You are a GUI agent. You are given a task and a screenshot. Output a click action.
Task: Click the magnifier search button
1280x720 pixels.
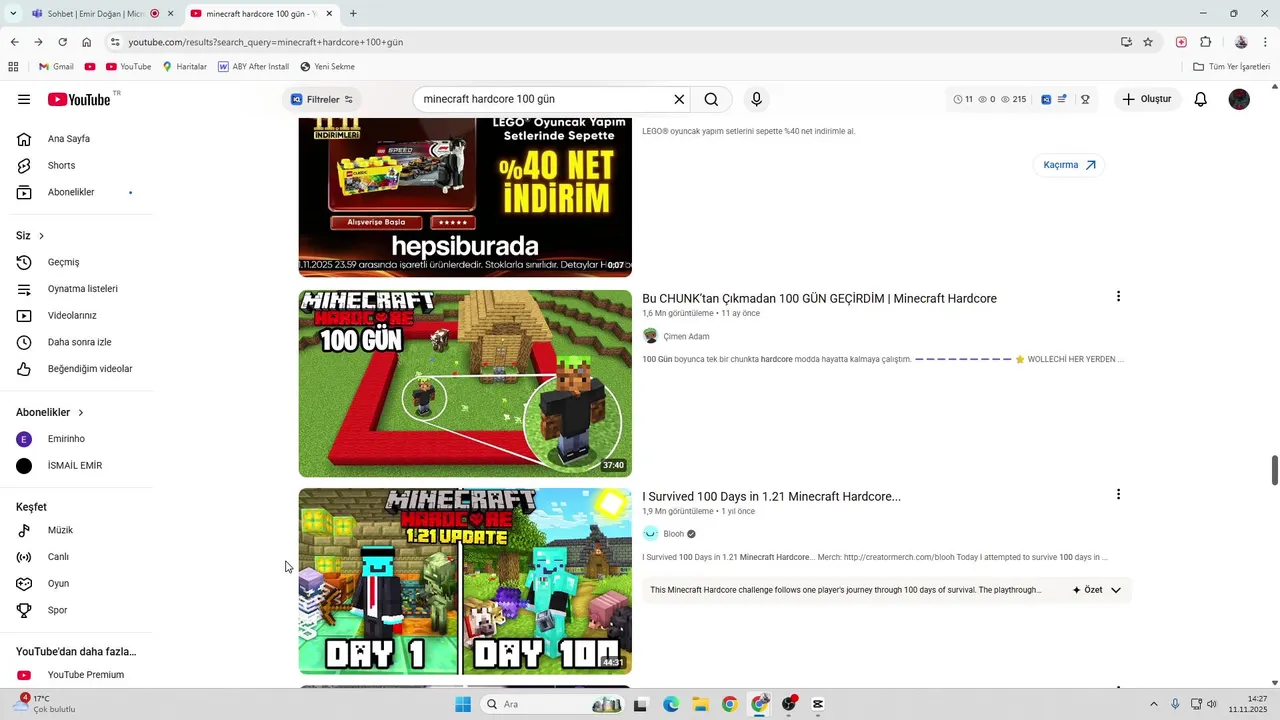pyautogui.click(x=711, y=99)
